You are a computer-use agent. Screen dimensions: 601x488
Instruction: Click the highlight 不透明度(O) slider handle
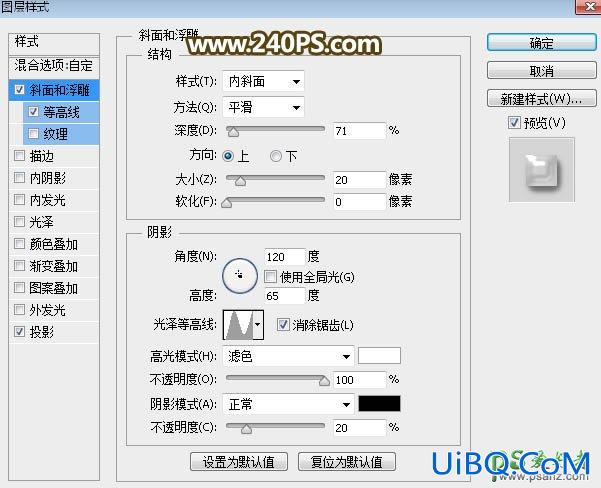[324, 381]
